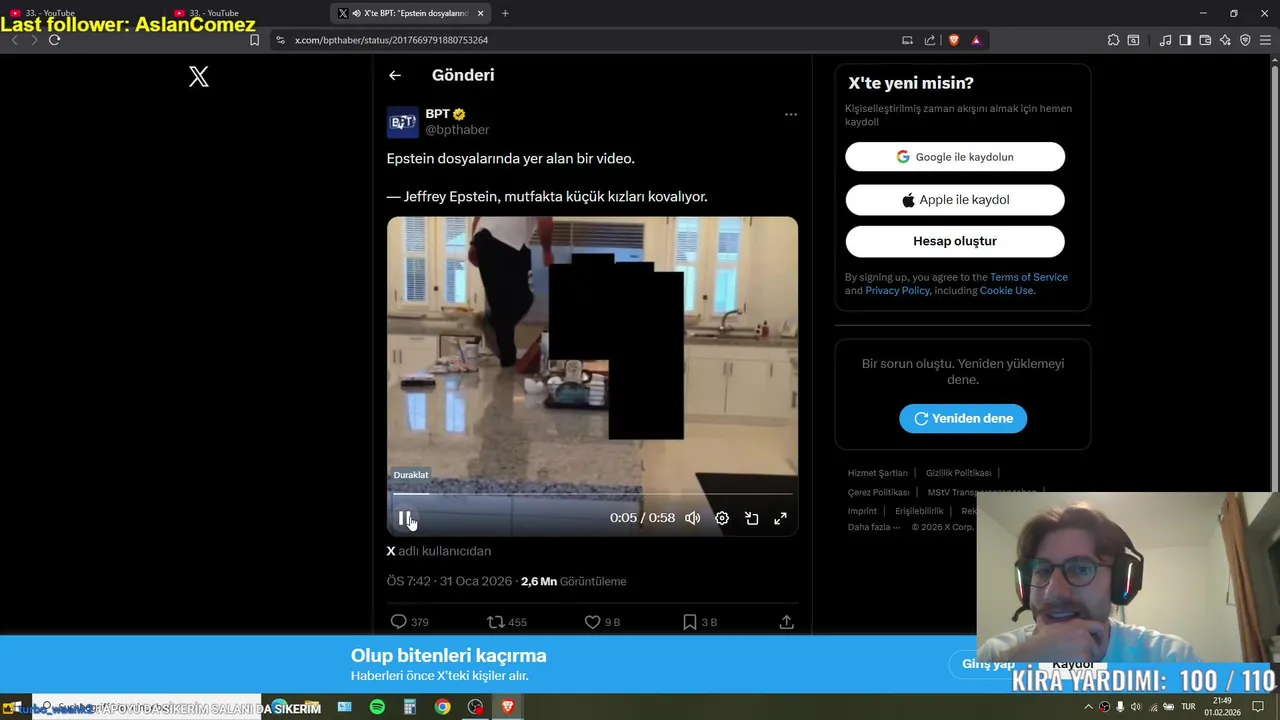Click the Giriş yap button

click(x=988, y=664)
